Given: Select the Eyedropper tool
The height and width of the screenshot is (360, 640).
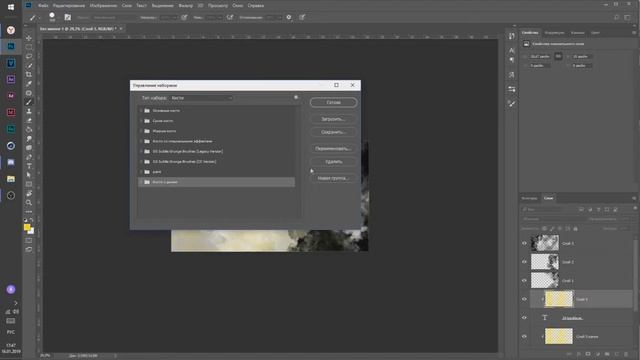Looking at the screenshot, I should coord(29,84).
